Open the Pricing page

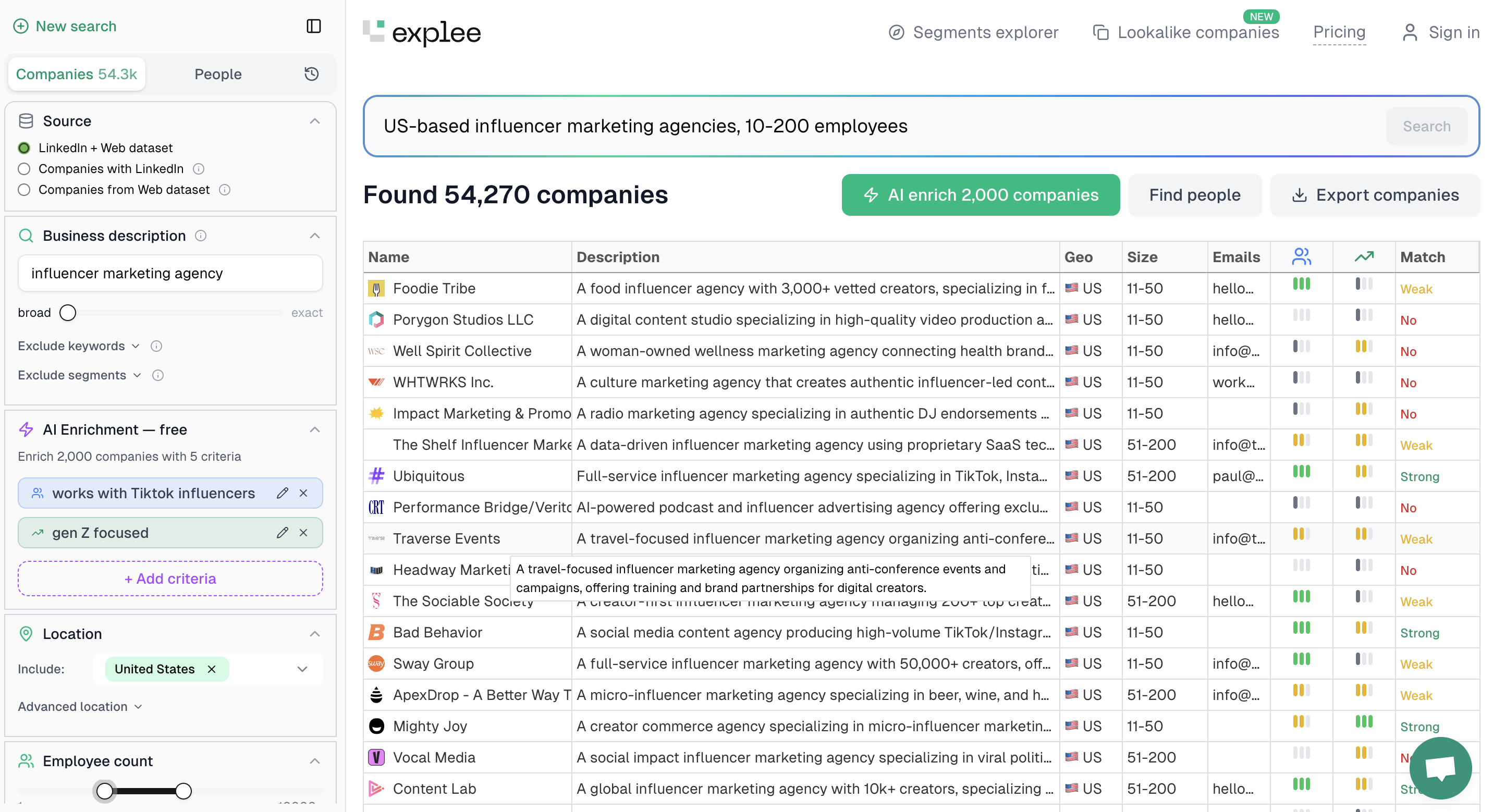[x=1339, y=32]
